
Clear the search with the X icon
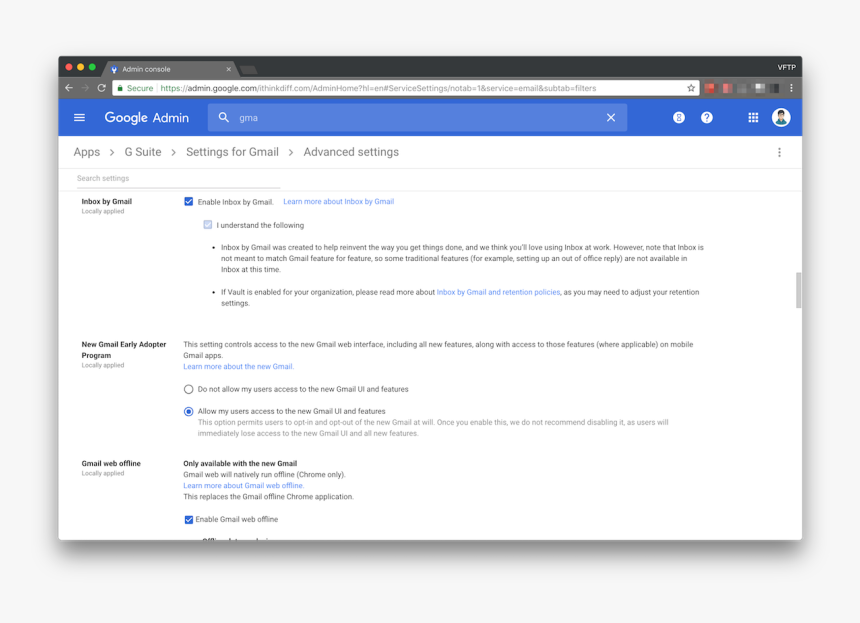tap(610, 117)
